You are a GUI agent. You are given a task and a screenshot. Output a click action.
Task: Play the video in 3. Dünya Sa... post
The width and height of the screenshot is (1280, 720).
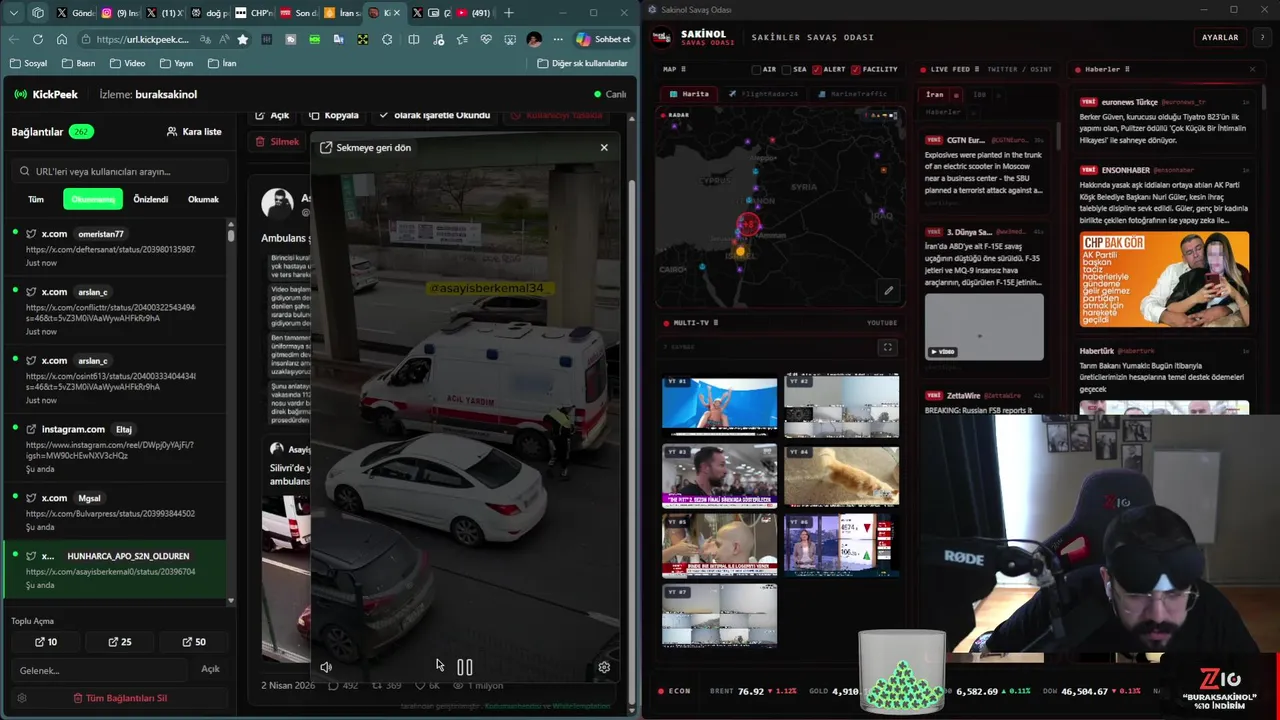click(x=984, y=327)
